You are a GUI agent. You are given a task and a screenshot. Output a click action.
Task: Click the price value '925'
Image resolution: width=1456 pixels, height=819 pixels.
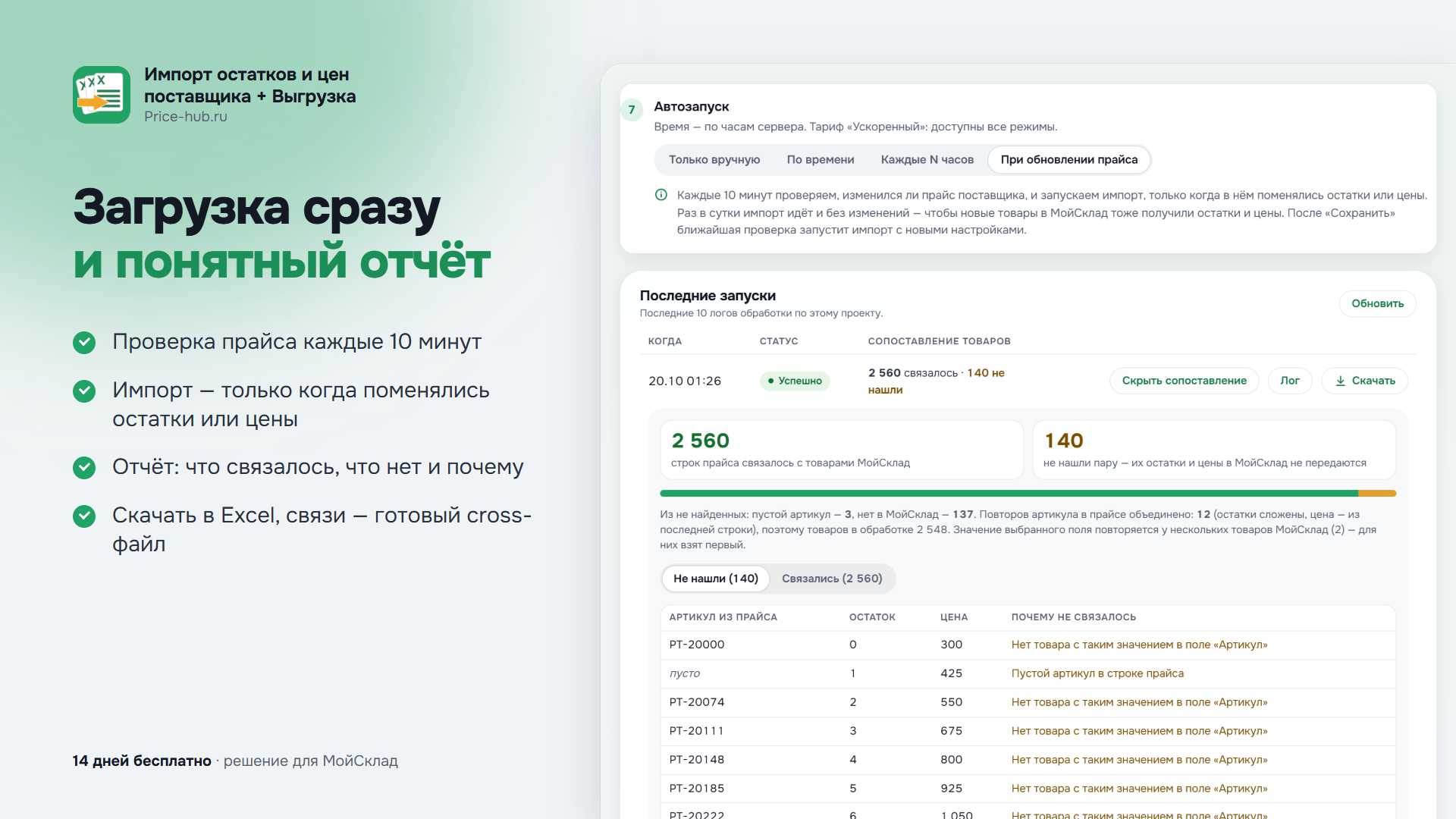(x=951, y=789)
